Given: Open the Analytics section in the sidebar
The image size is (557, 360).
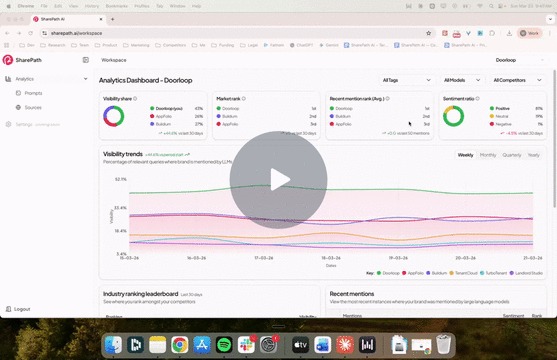Looking at the screenshot, I should (46, 79).
